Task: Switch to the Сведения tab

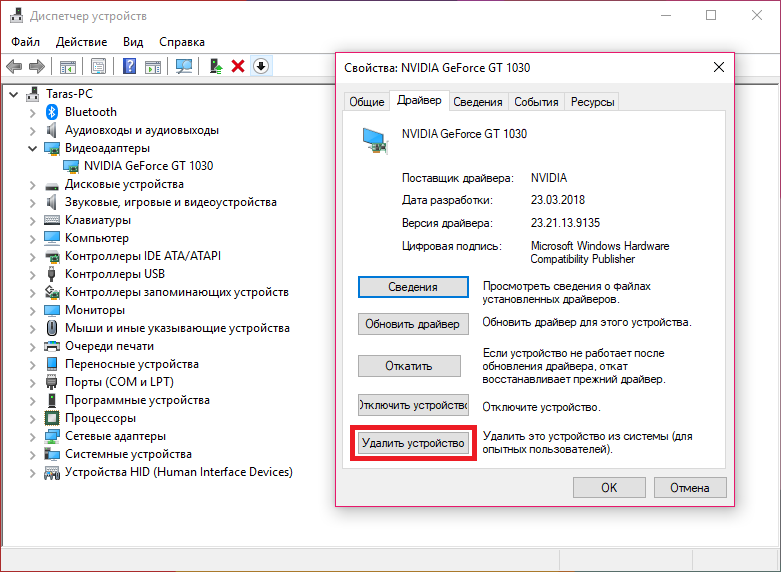Action: (x=478, y=102)
